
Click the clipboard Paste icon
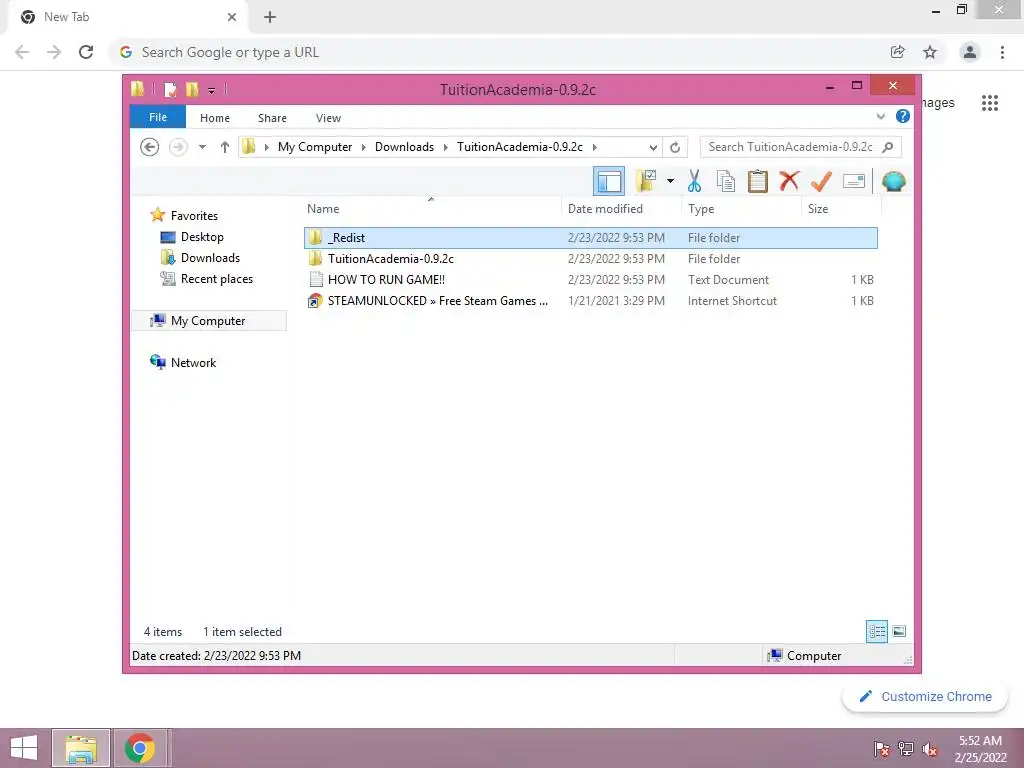[758, 181]
